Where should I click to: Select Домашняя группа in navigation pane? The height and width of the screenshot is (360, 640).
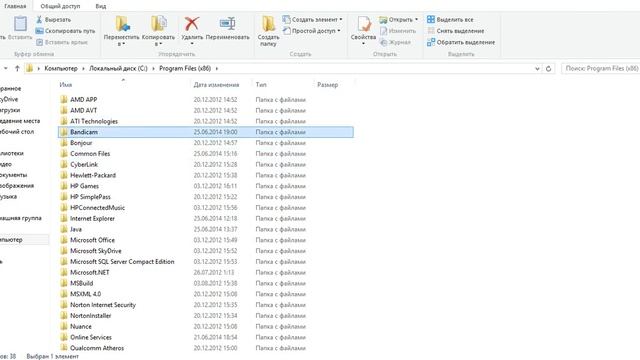tap(20, 218)
